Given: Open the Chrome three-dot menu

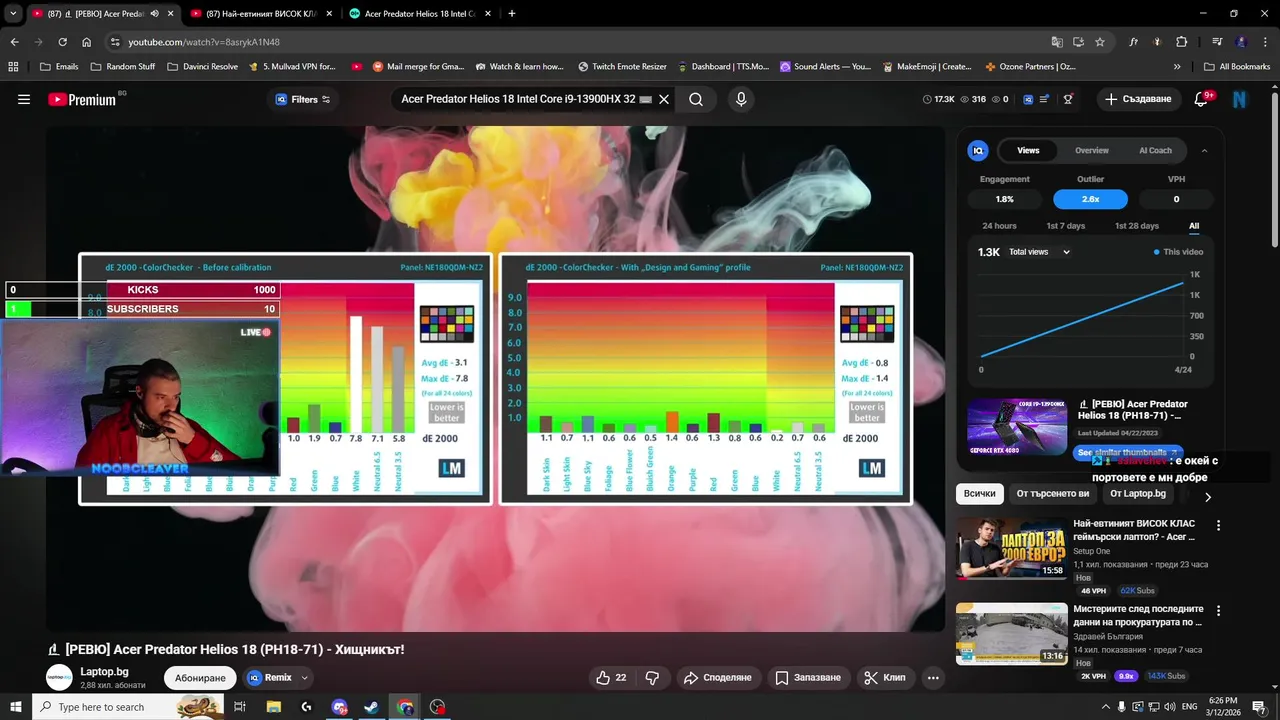Looking at the screenshot, I should (x=1265, y=42).
